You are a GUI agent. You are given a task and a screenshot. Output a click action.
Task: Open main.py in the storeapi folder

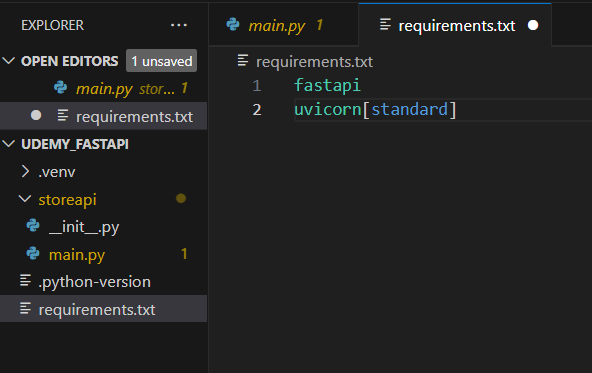[x=103, y=254]
